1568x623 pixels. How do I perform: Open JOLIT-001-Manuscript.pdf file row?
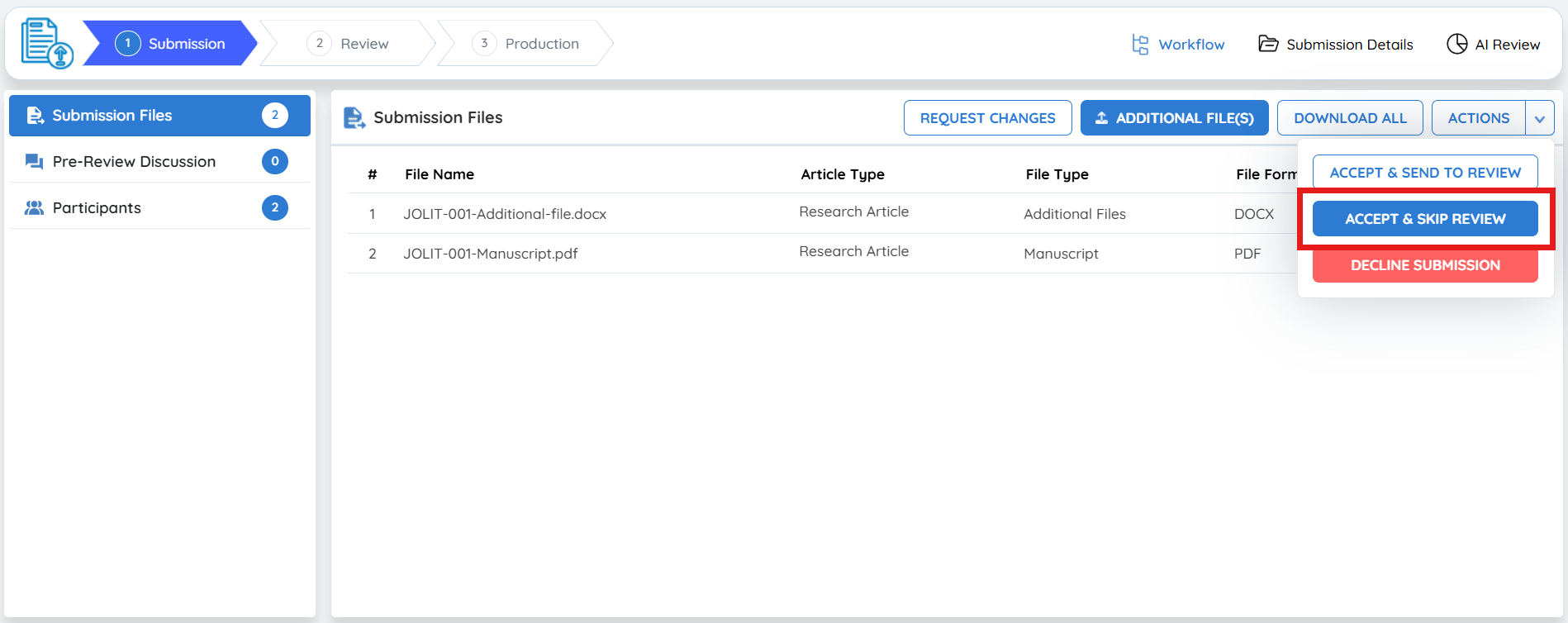490,254
